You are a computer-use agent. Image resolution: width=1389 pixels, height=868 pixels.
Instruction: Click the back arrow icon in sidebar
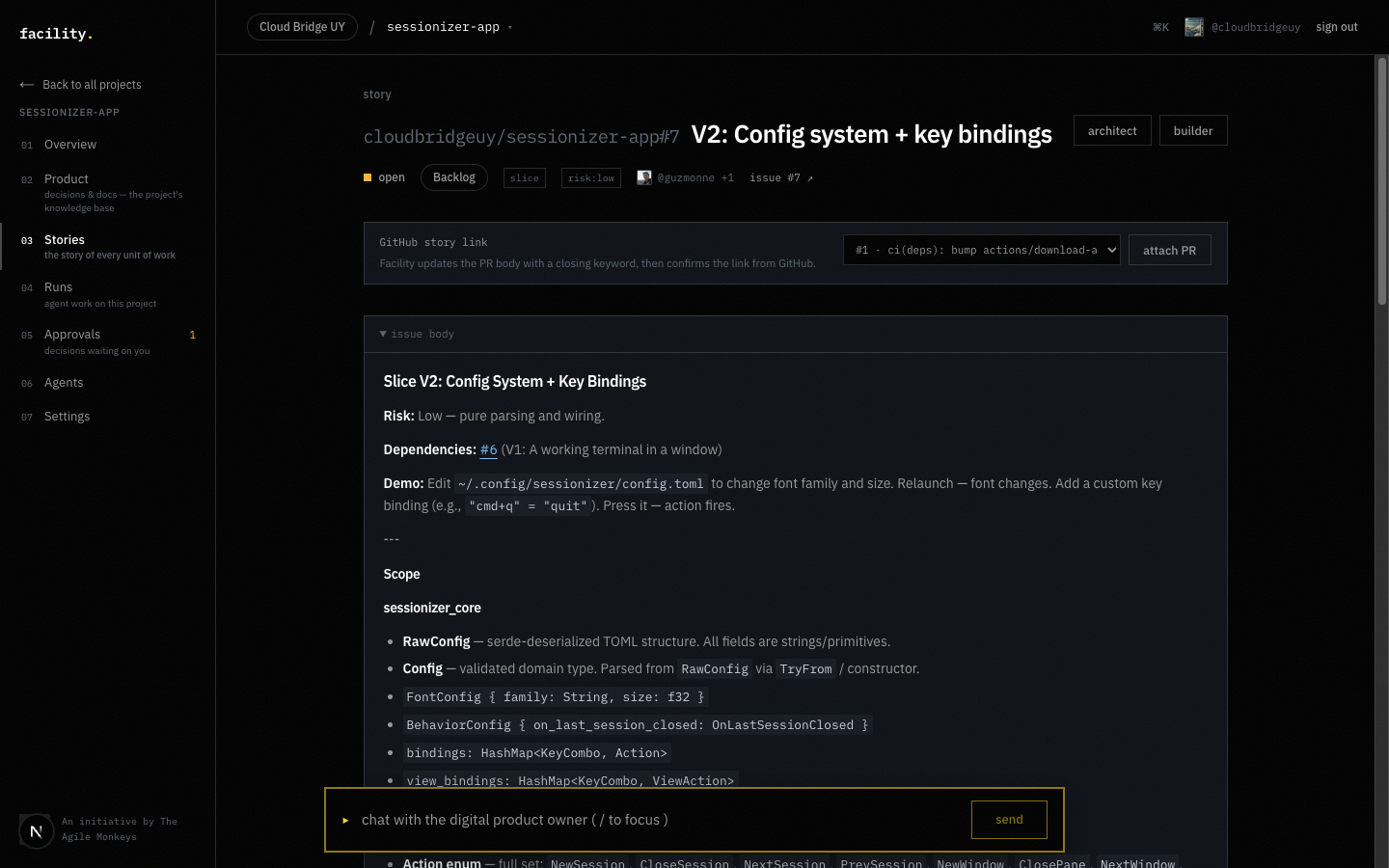pyautogui.click(x=27, y=85)
